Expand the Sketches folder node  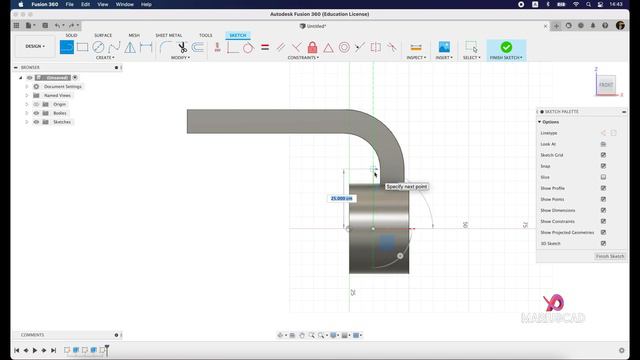(27, 122)
